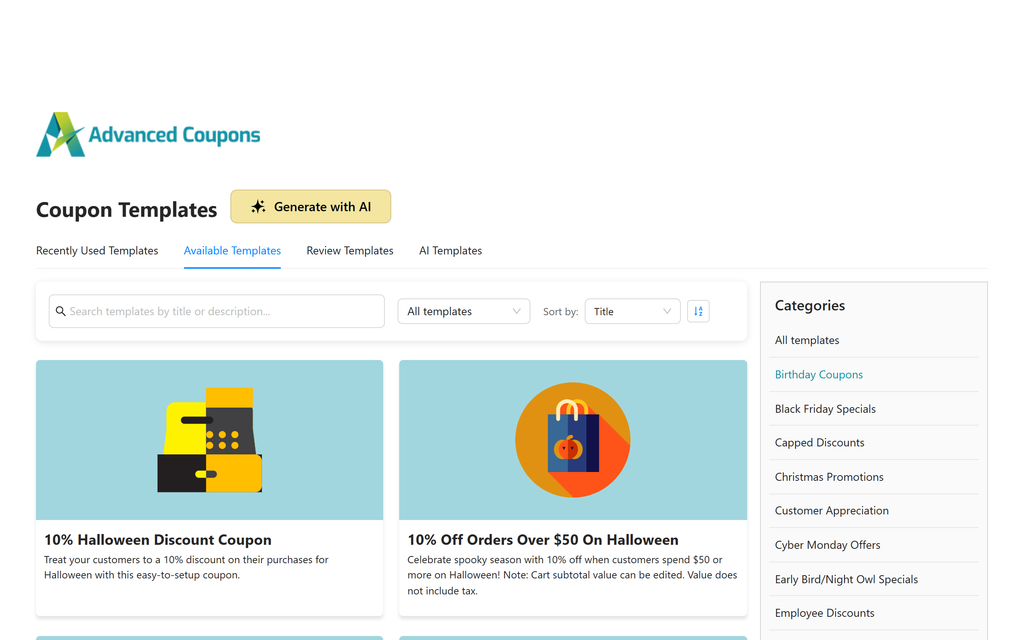The height and width of the screenshot is (640, 1024).
Task: Open the Review Templates tab
Action: (350, 251)
